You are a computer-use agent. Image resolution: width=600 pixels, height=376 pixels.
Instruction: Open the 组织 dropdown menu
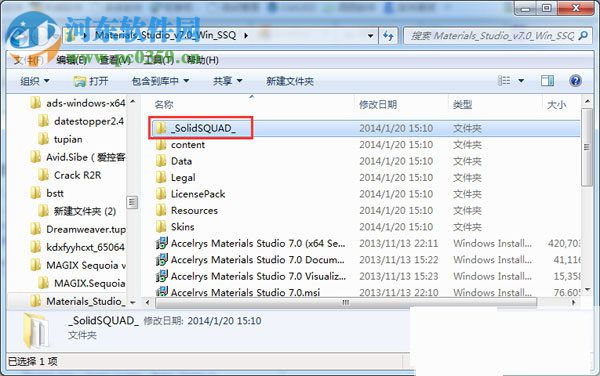[x=34, y=81]
